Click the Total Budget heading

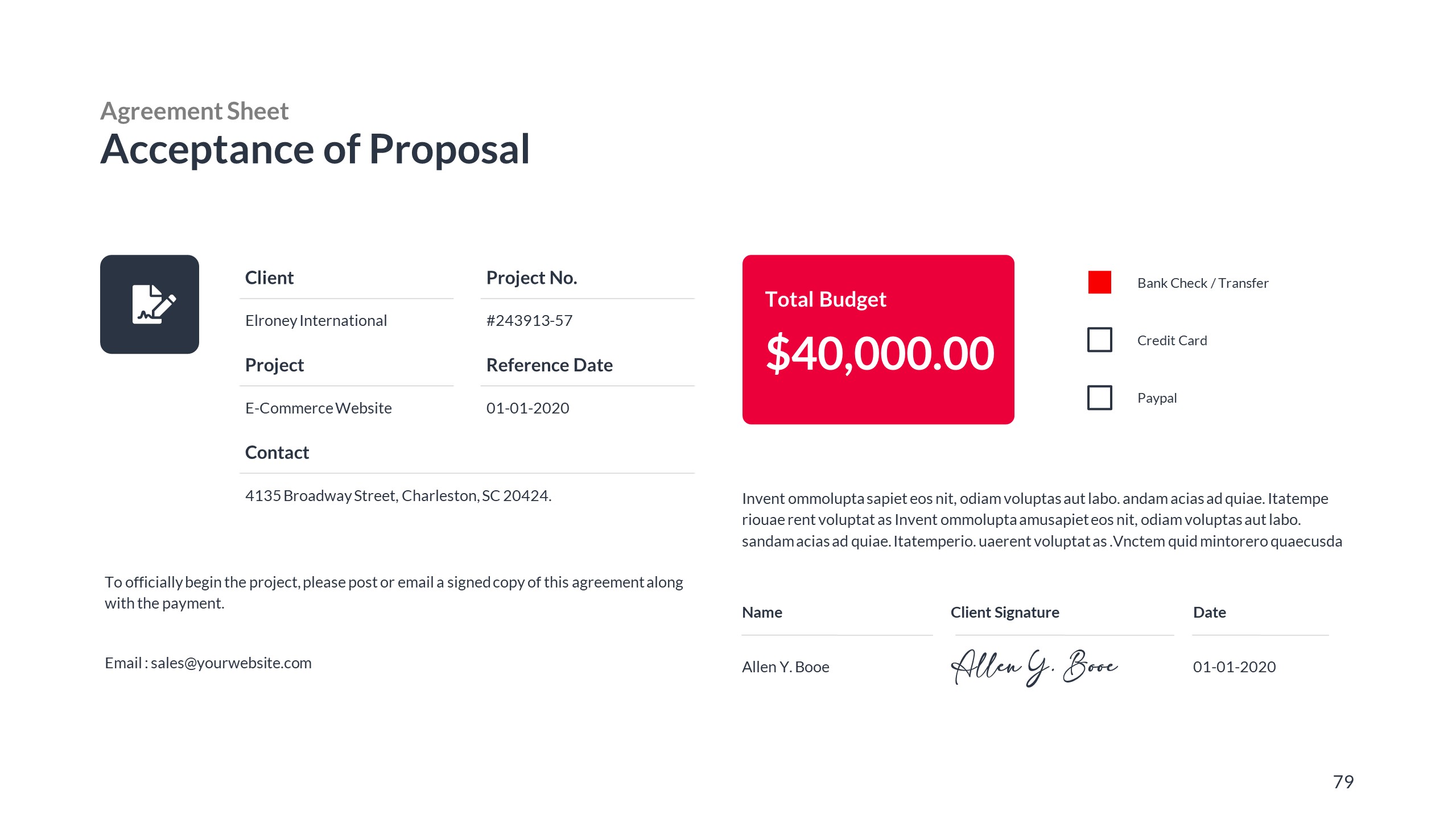pos(825,299)
